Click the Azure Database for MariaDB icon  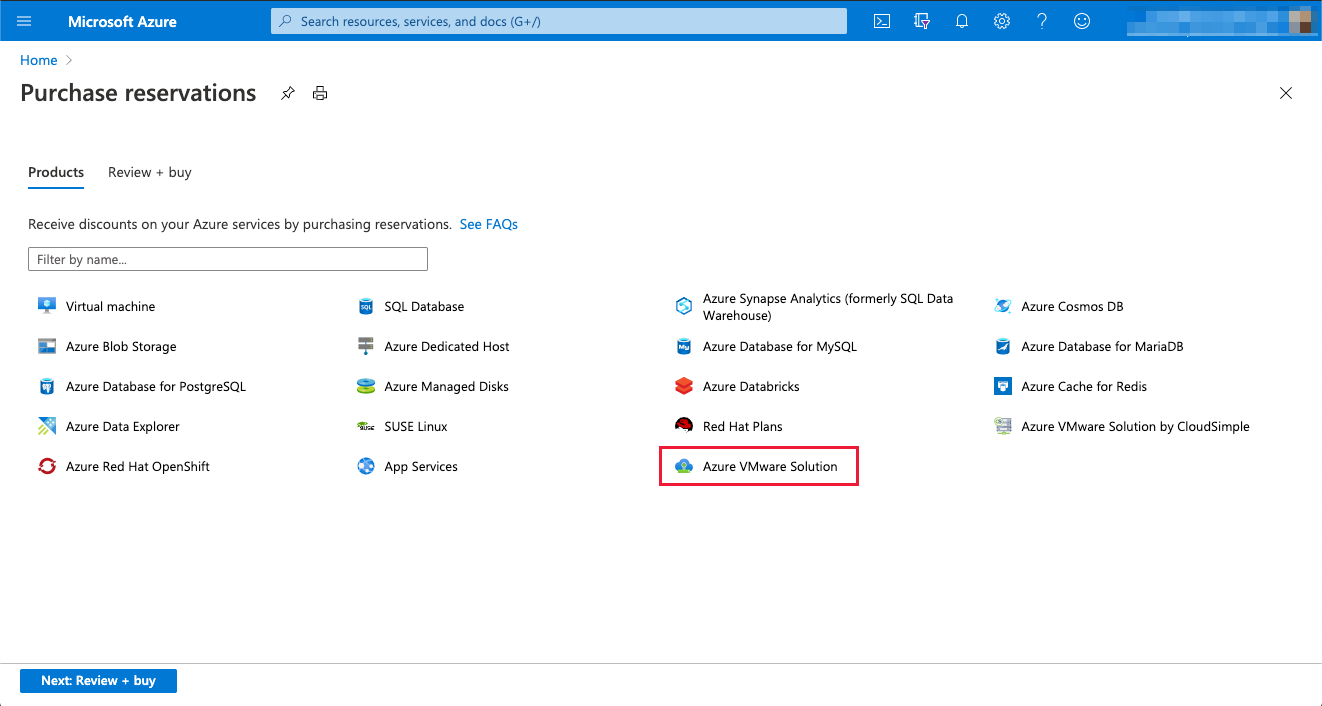point(1003,346)
